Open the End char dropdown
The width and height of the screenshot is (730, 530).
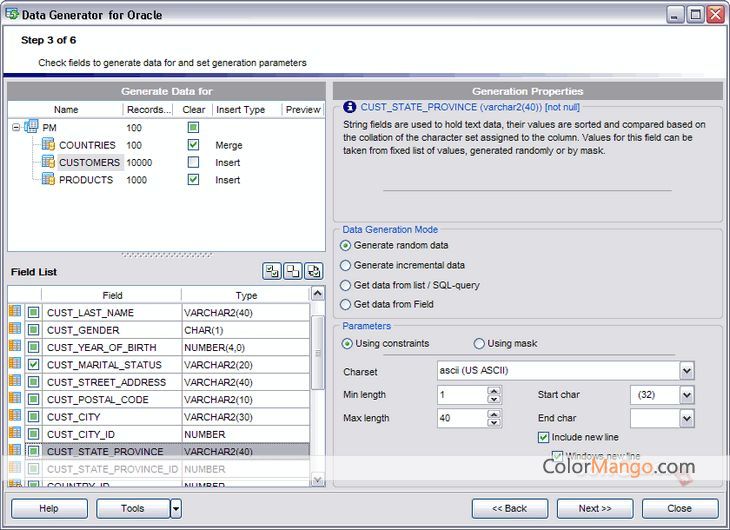click(687, 418)
